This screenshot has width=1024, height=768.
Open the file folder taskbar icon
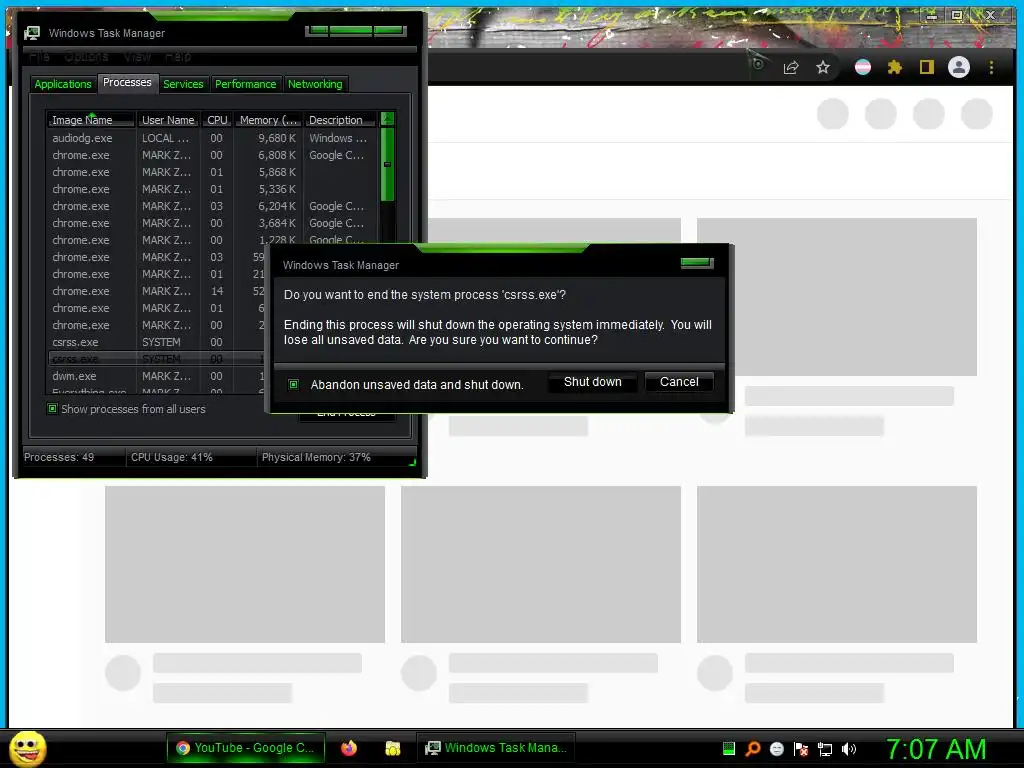(x=392, y=748)
